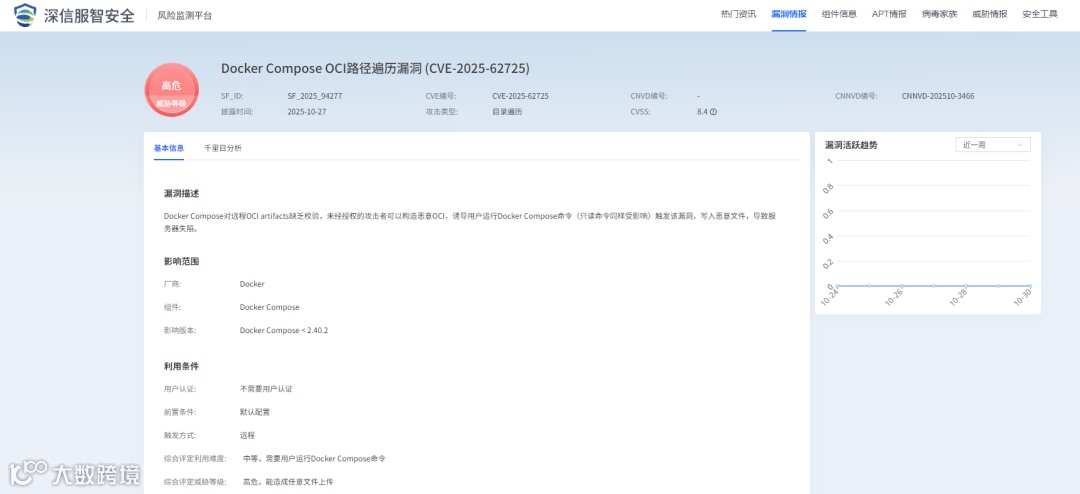1080x494 pixels.
Task: Click the 攻击类型 value 目录遍历
Action: [507, 112]
